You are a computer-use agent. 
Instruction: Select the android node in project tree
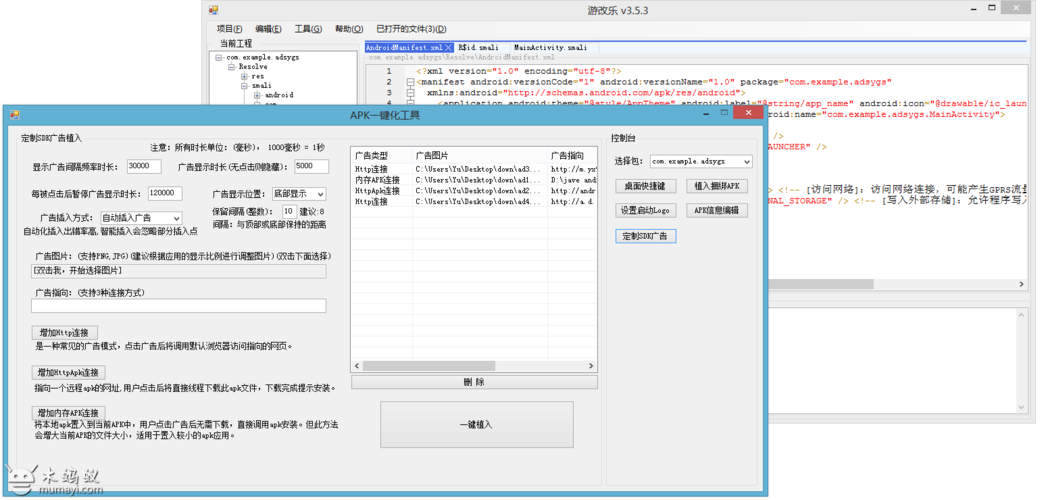(x=278, y=95)
